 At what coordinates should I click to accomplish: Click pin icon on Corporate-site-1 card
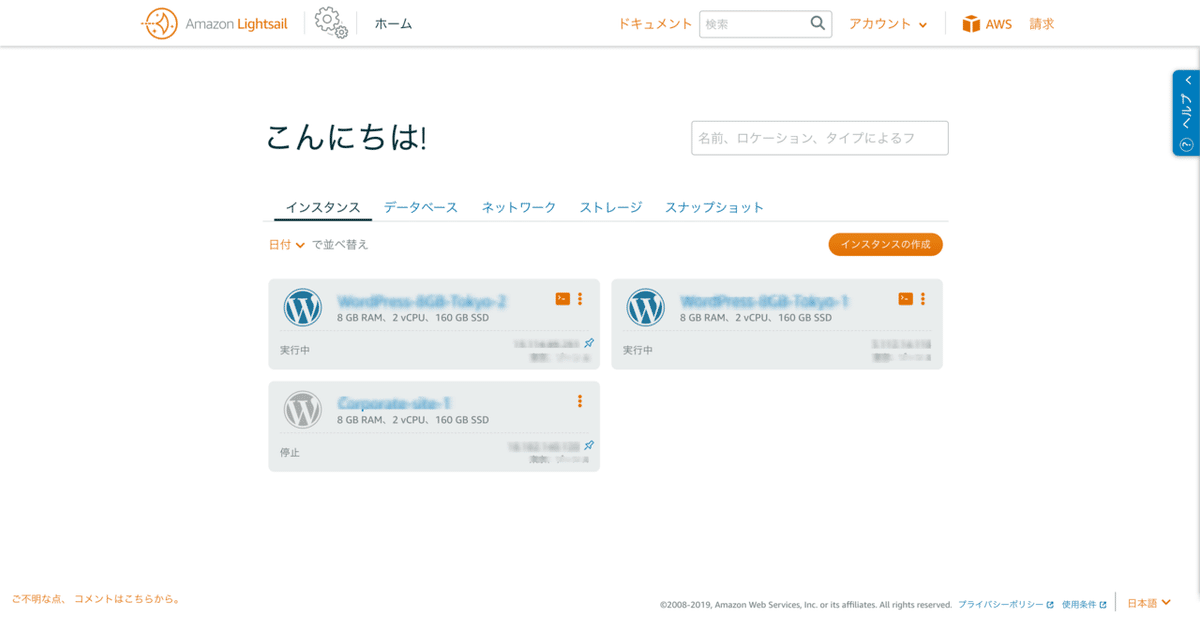click(x=589, y=445)
